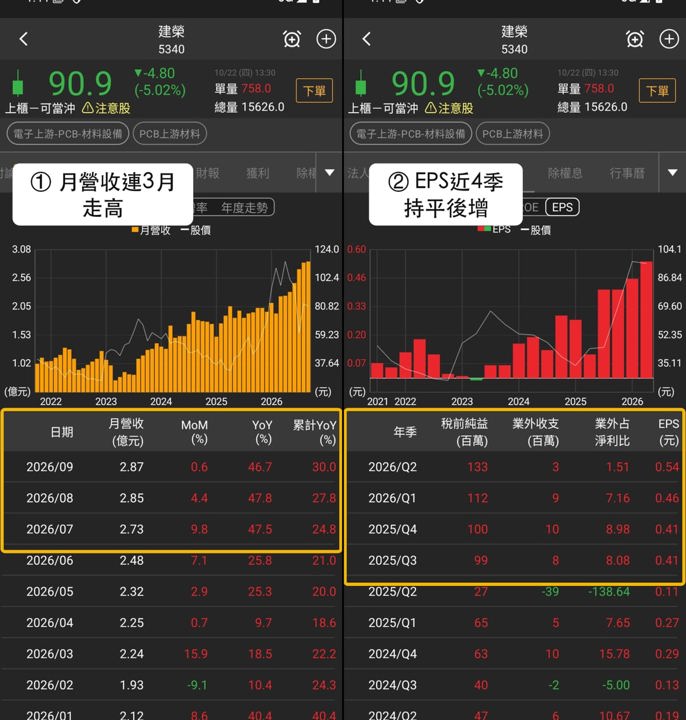Select 年度走勢 chart option
This screenshot has height=720, width=686.
pos(244,208)
